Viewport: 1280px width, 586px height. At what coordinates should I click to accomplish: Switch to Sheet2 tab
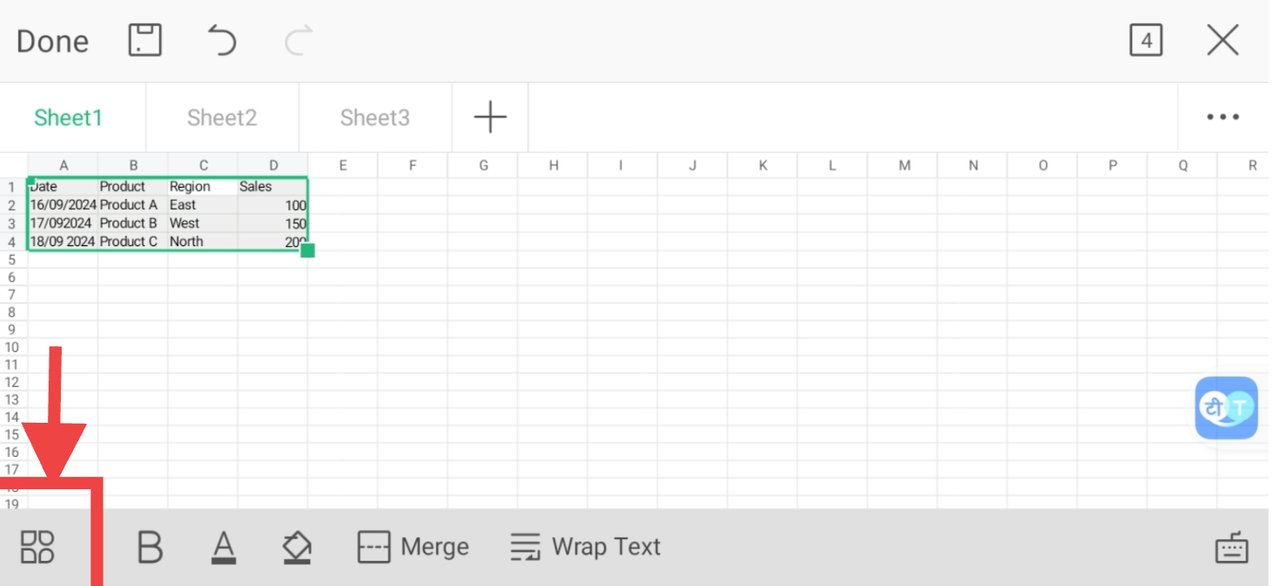click(x=222, y=117)
